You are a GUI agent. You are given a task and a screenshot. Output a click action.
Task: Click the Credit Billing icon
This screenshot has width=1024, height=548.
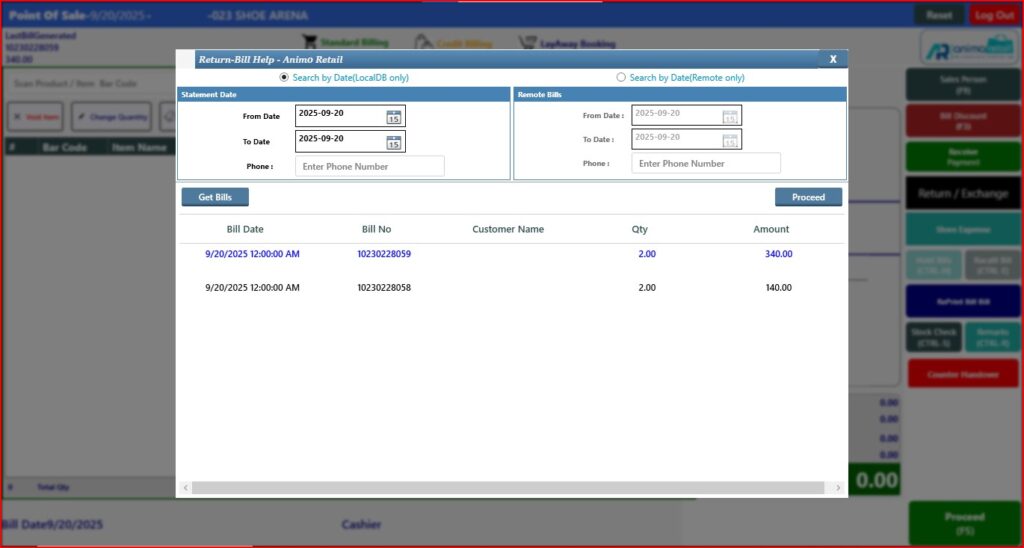tap(424, 43)
